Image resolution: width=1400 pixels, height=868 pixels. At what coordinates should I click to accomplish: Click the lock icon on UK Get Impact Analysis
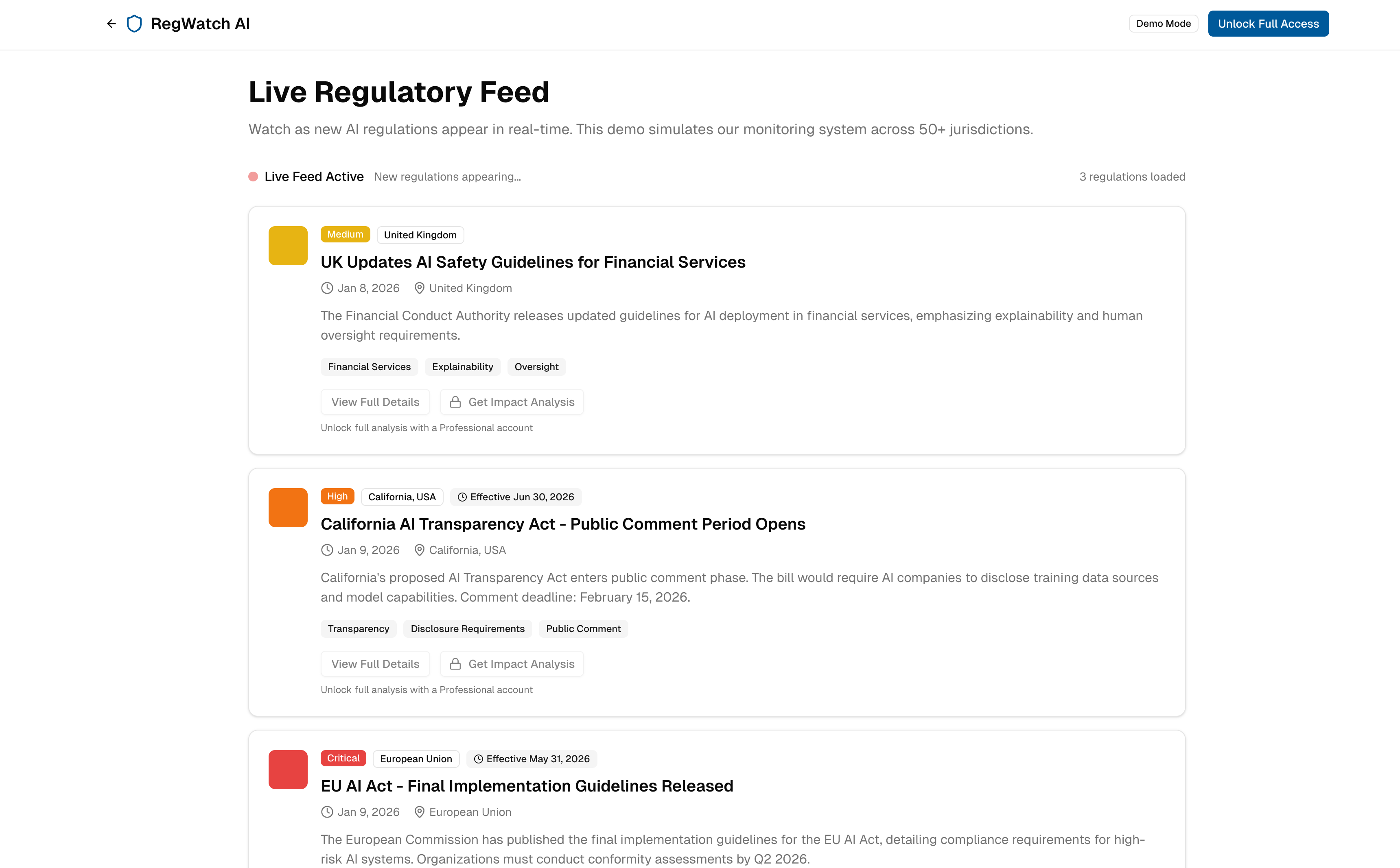coord(455,402)
